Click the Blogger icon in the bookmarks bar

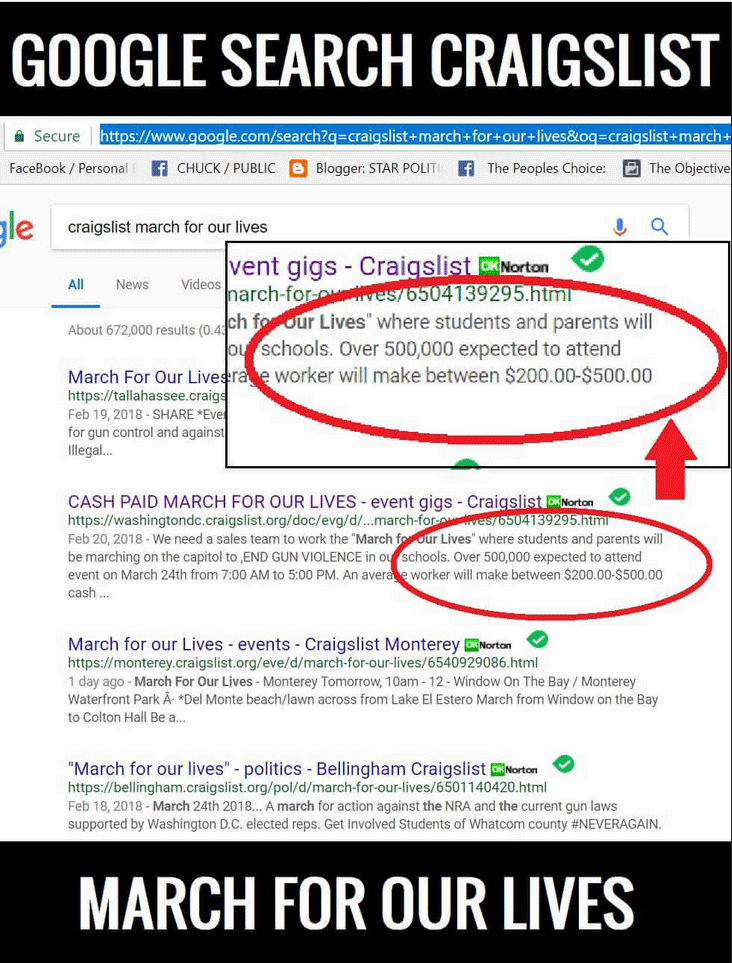pyautogui.click(x=298, y=169)
